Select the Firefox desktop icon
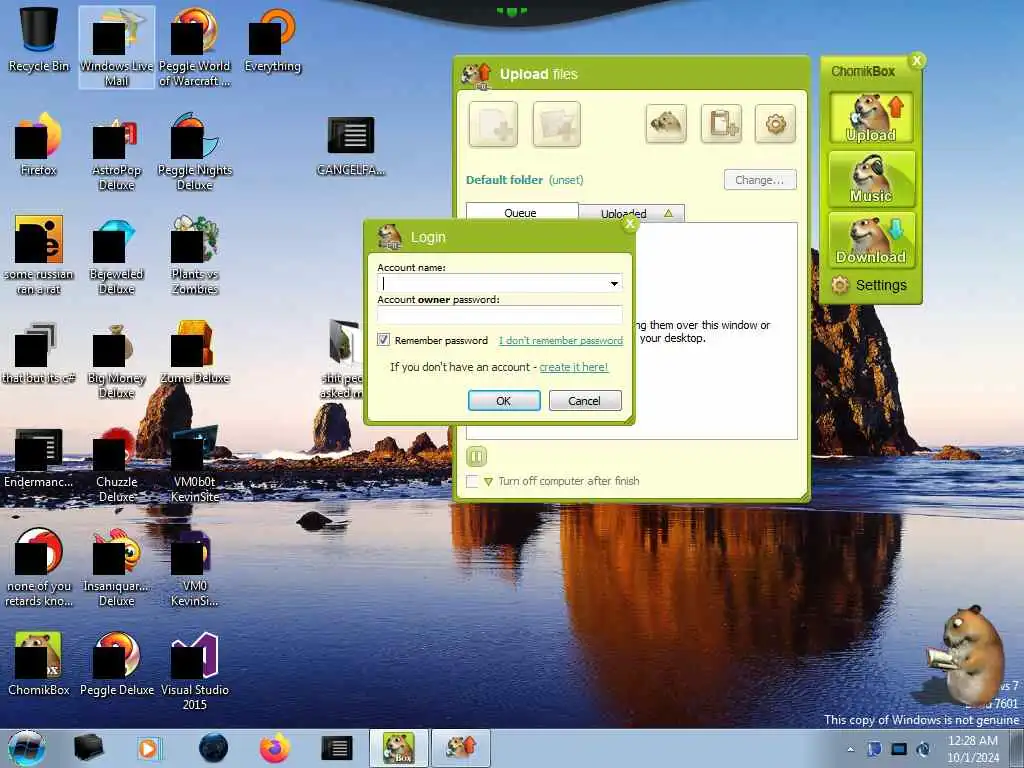 click(x=39, y=144)
